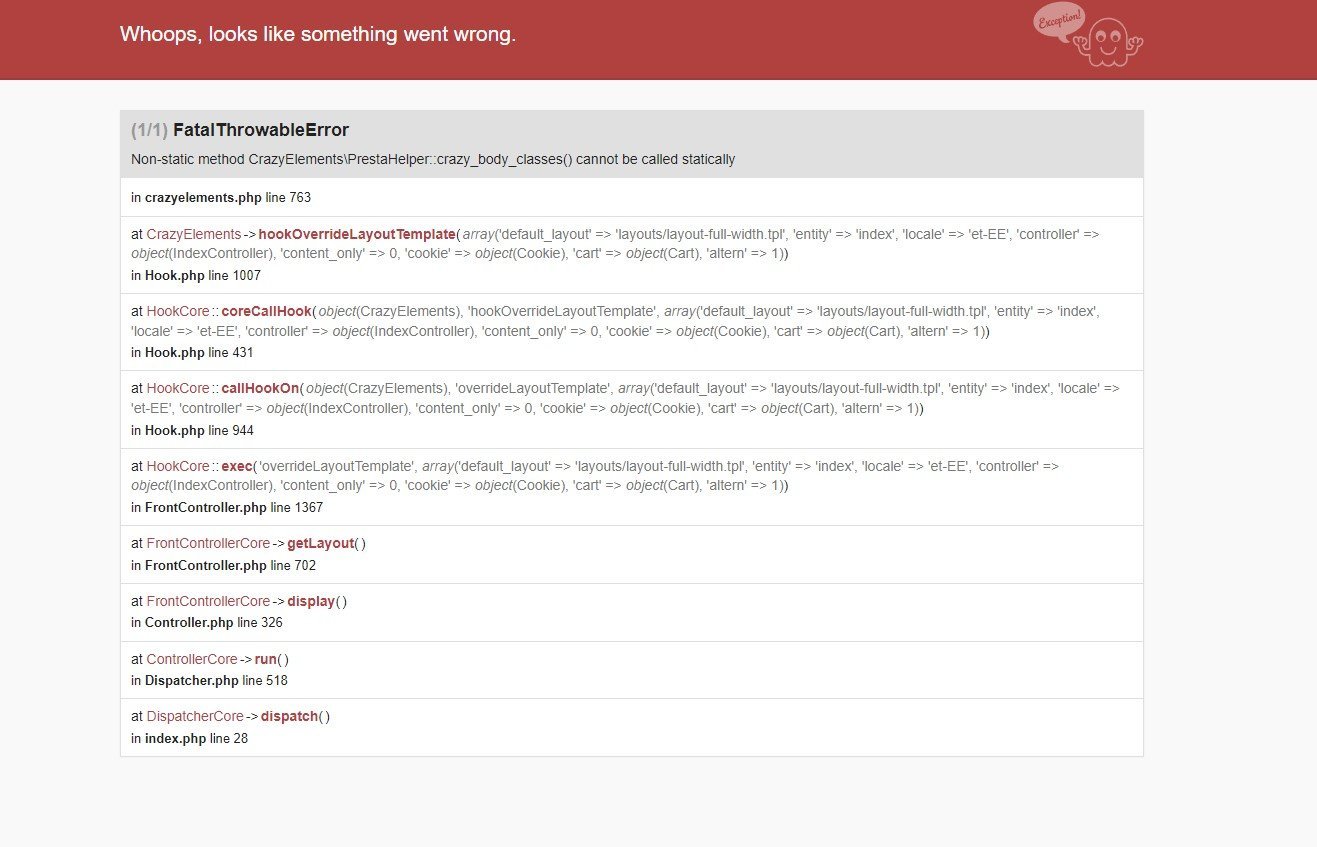Click the DispatcherCore class link

(195, 716)
